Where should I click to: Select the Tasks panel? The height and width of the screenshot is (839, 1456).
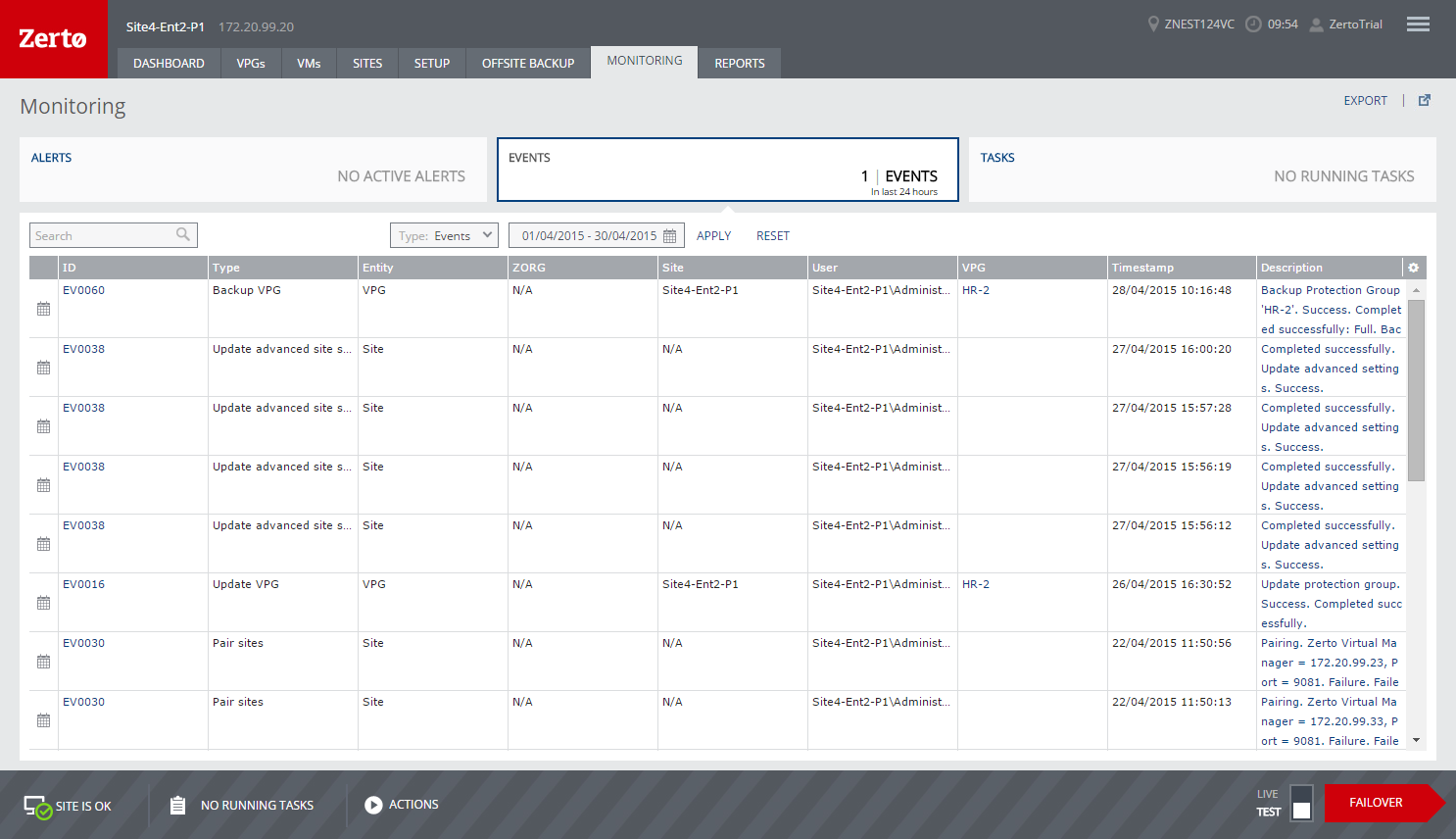coord(1202,170)
